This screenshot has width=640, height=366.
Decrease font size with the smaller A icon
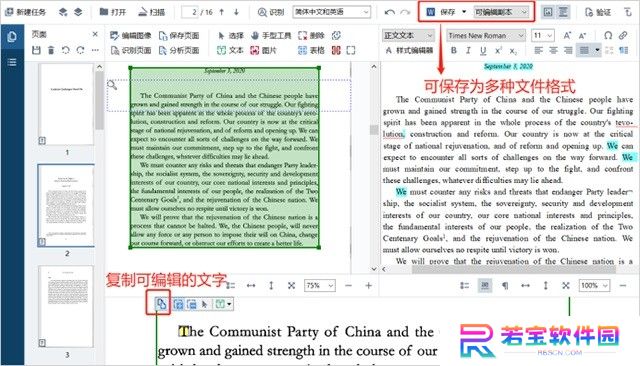582,36
